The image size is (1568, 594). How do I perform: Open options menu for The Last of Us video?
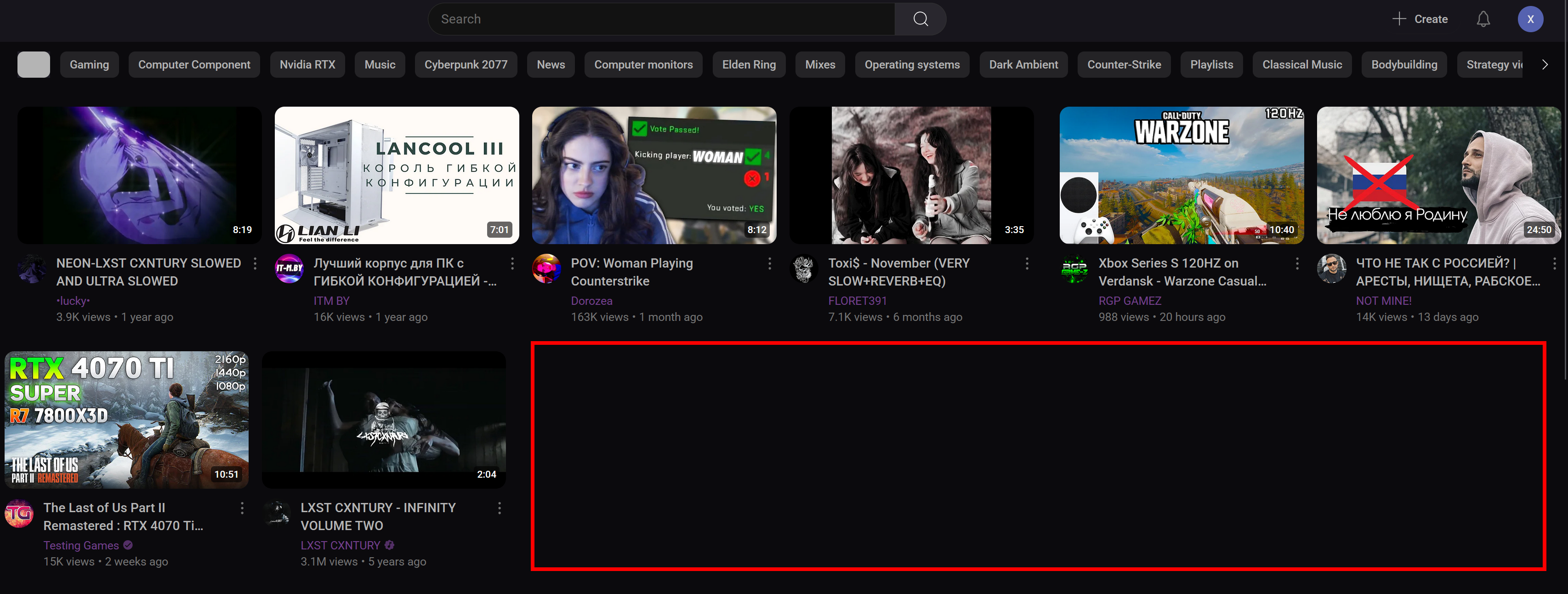point(242,508)
